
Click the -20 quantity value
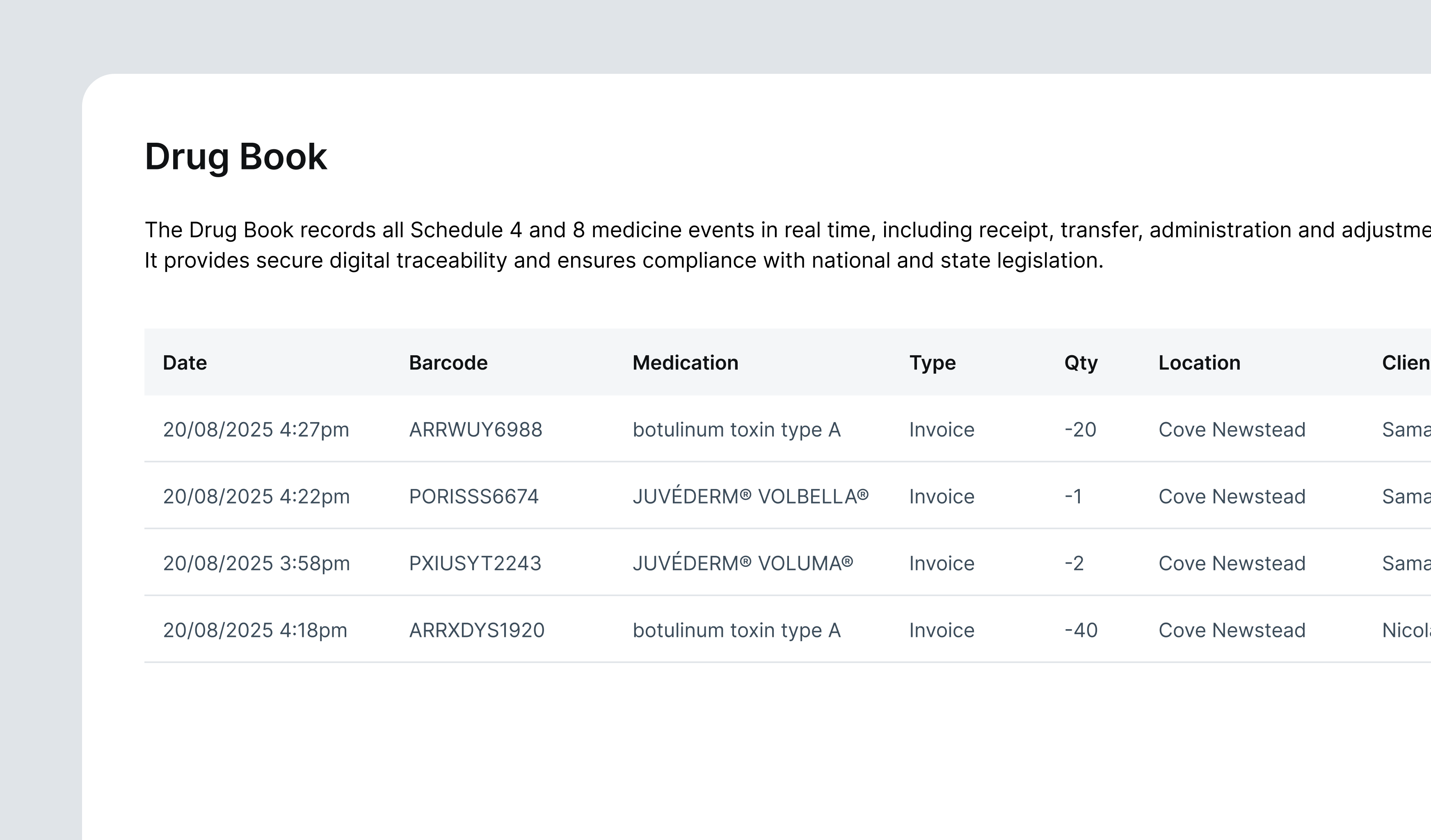click(x=1079, y=430)
